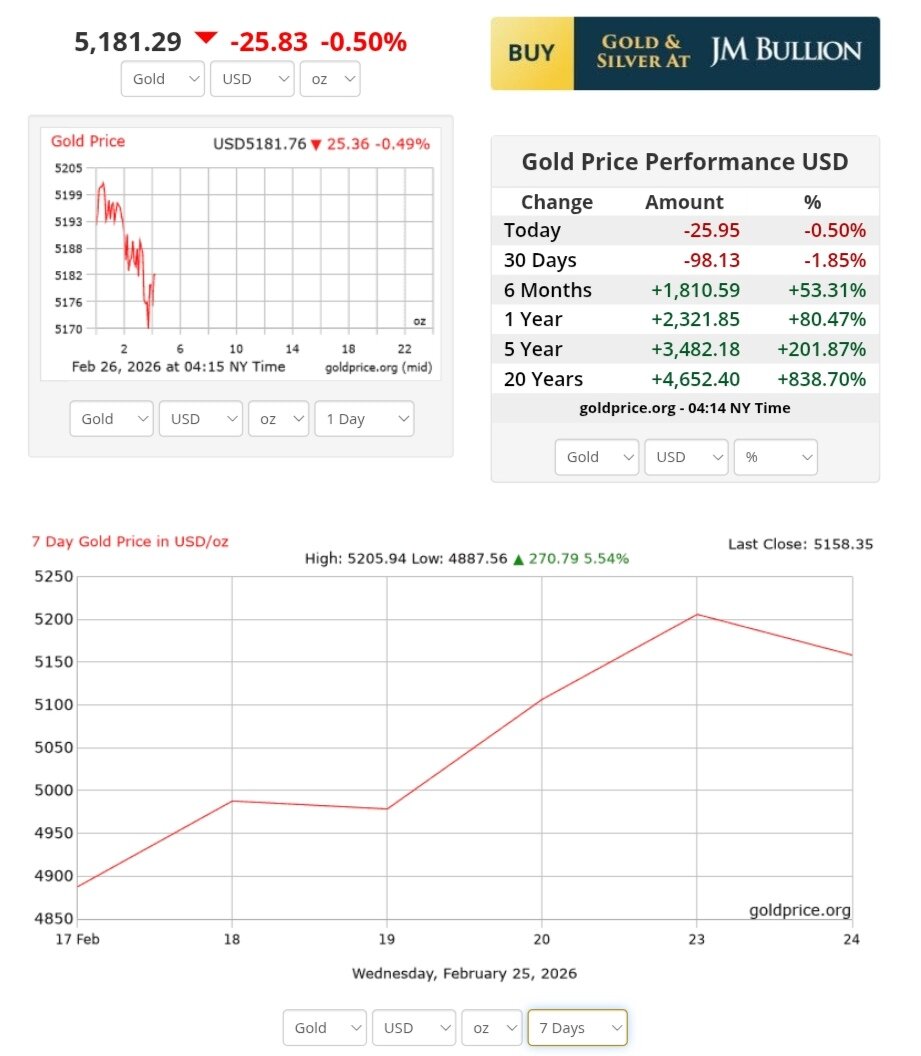Click the green up triangle above 7 Day chart
The image size is (921, 1056).
(518, 559)
